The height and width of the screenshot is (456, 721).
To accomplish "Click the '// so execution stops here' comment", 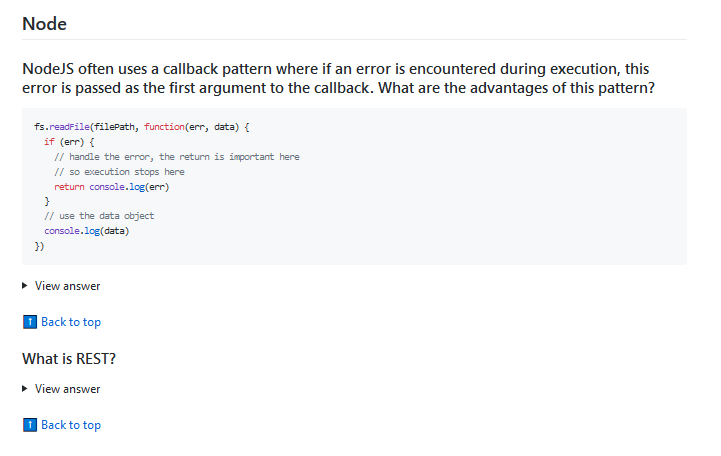I will pos(120,172).
